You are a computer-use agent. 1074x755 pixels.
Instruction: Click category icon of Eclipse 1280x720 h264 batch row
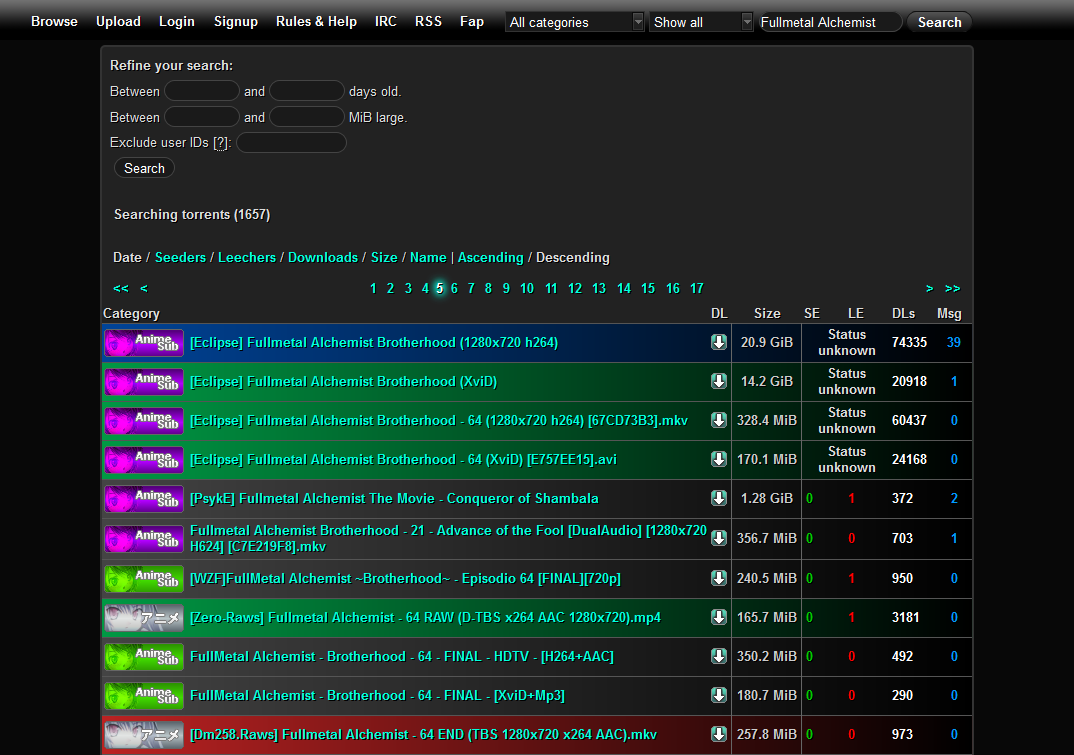pos(144,343)
